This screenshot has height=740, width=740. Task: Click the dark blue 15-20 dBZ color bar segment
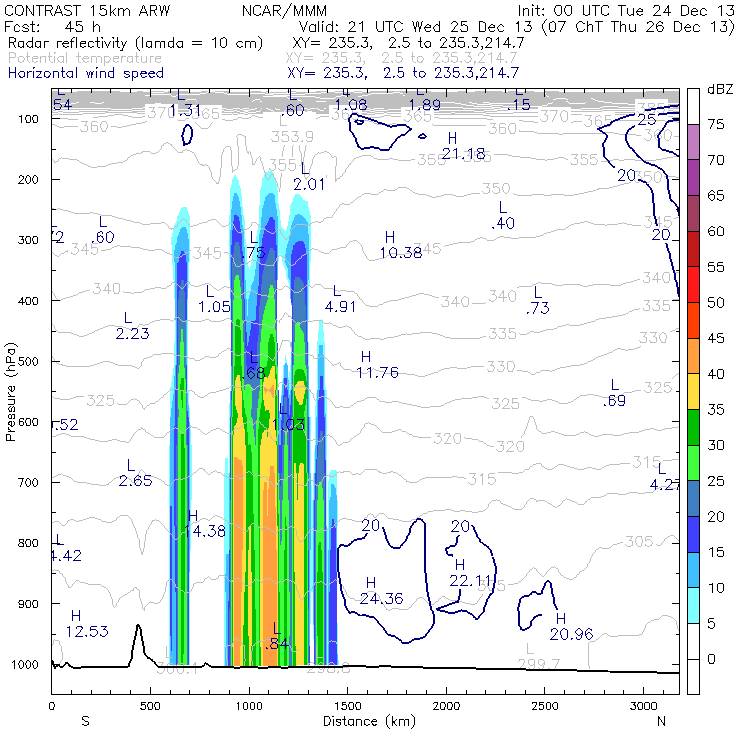pyautogui.click(x=693, y=534)
